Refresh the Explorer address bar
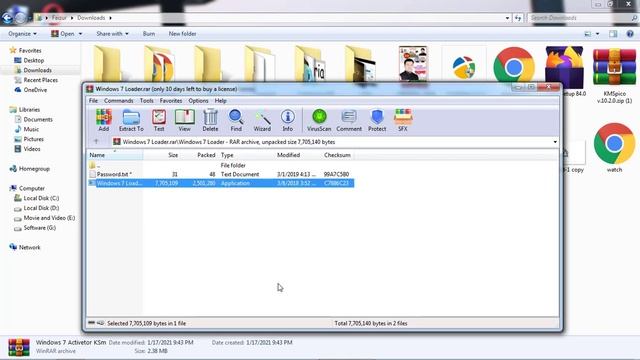This screenshot has width=640, height=360. pyautogui.click(x=518, y=18)
